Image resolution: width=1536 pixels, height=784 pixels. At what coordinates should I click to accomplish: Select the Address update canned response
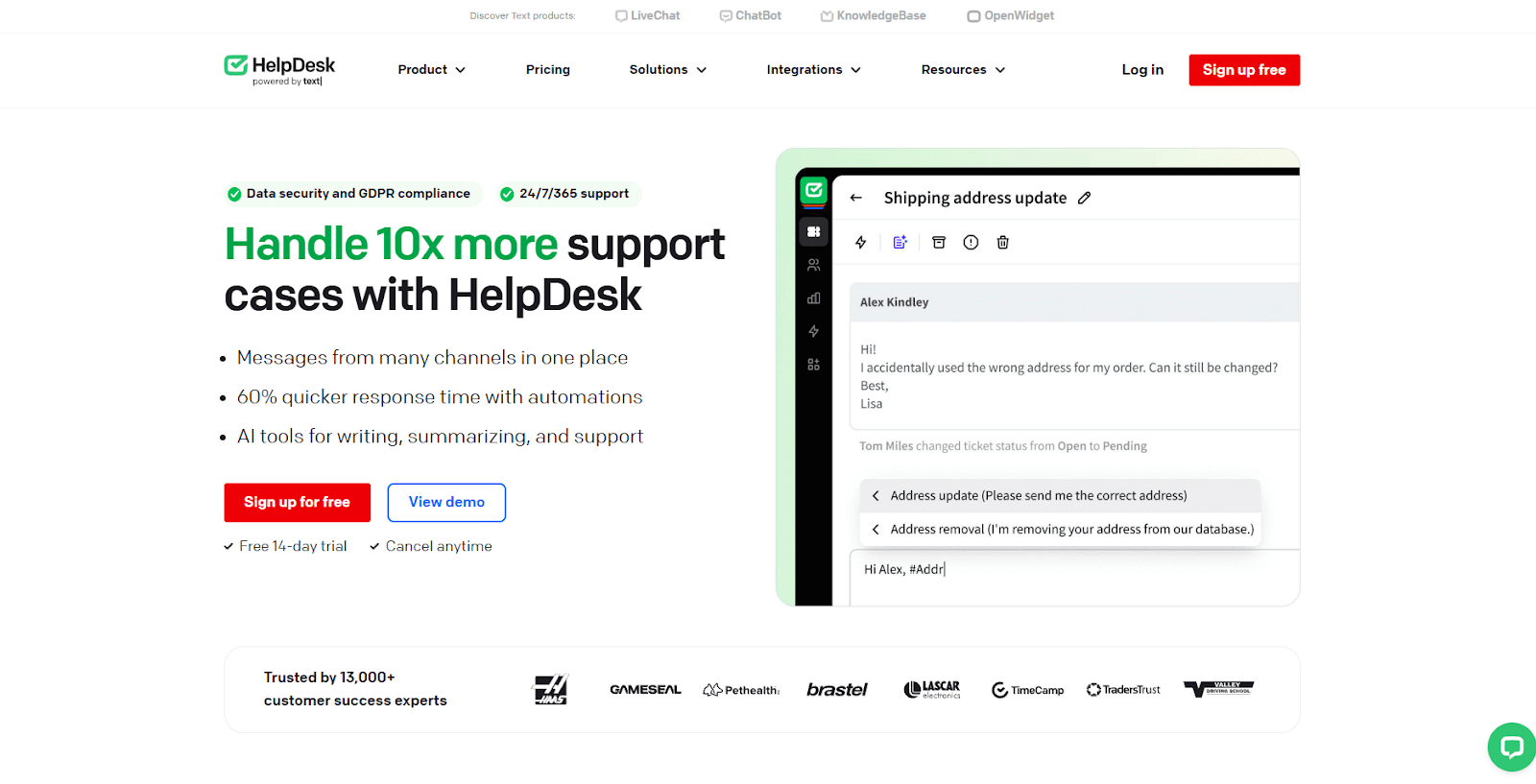click(1060, 495)
